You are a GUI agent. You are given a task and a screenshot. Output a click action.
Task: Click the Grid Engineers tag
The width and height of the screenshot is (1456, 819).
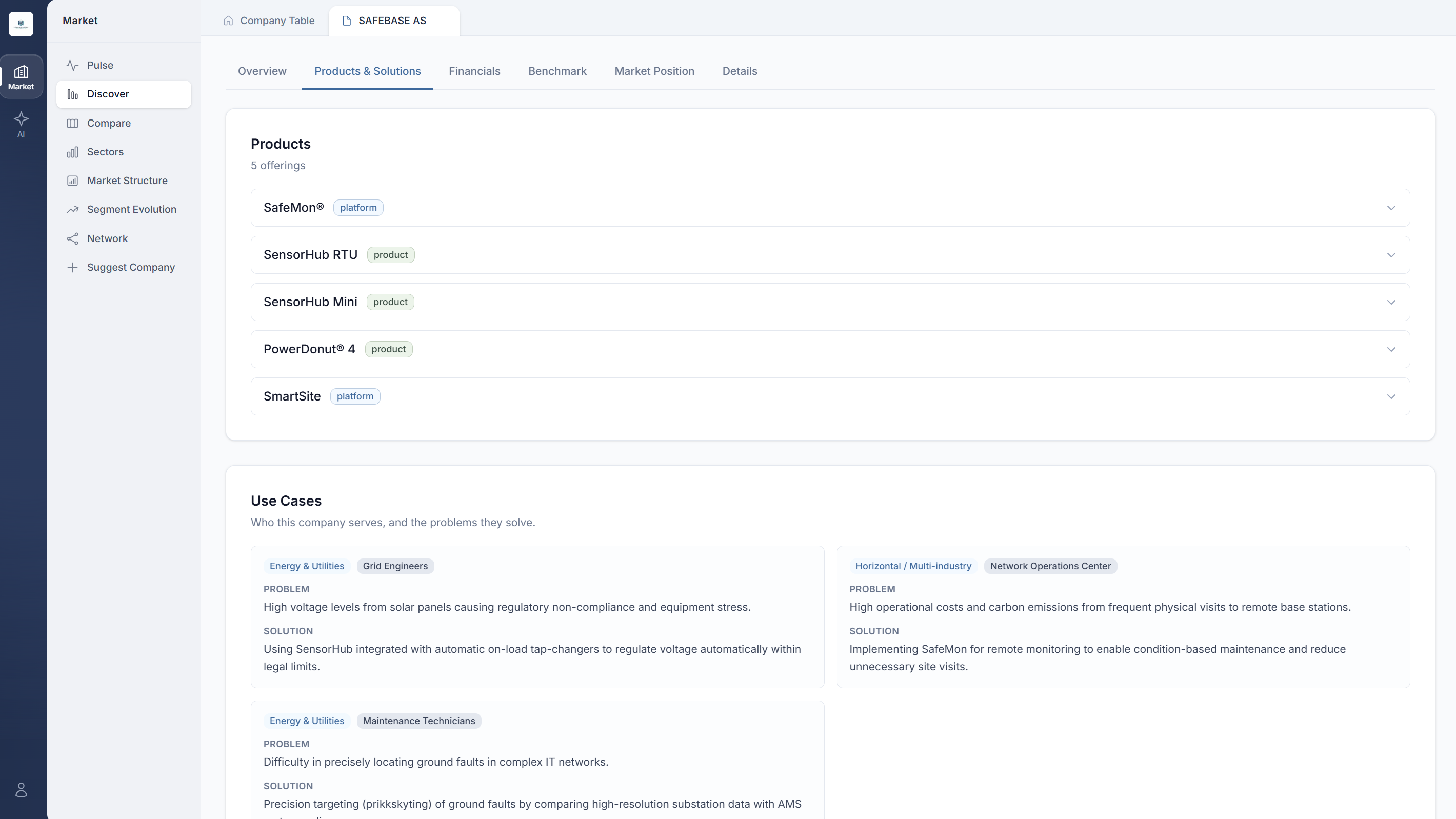(x=395, y=566)
